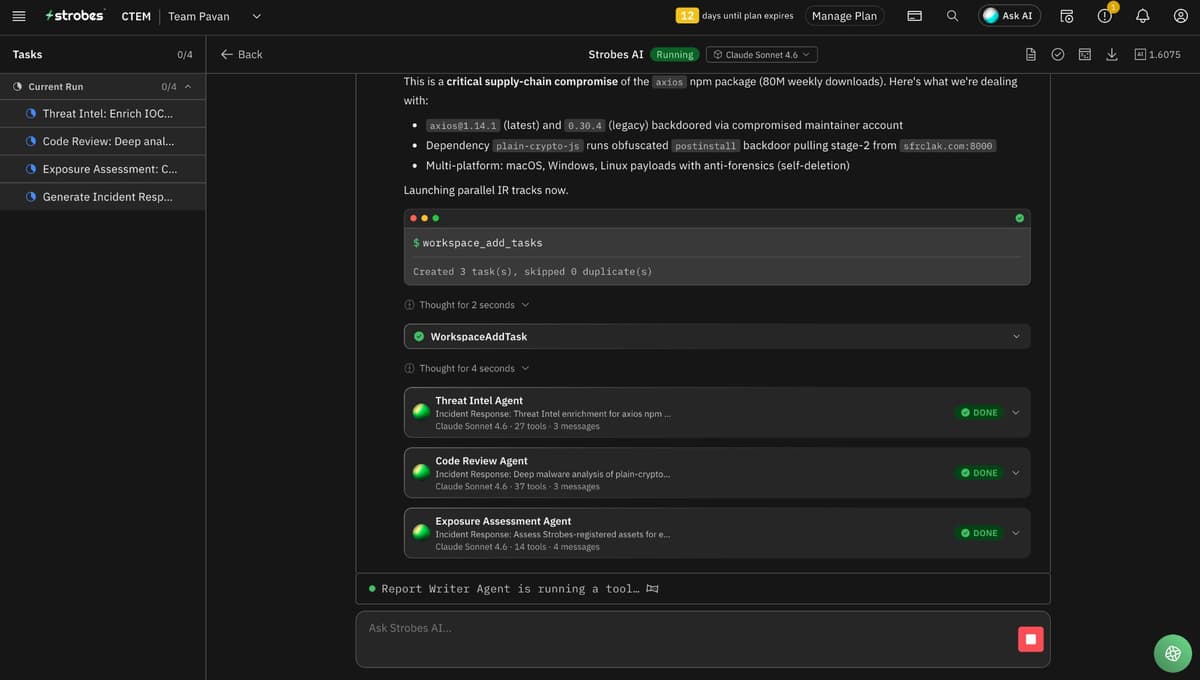1200x680 pixels.
Task: Open the alerts icon with badge
Action: tap(1106, 14)
